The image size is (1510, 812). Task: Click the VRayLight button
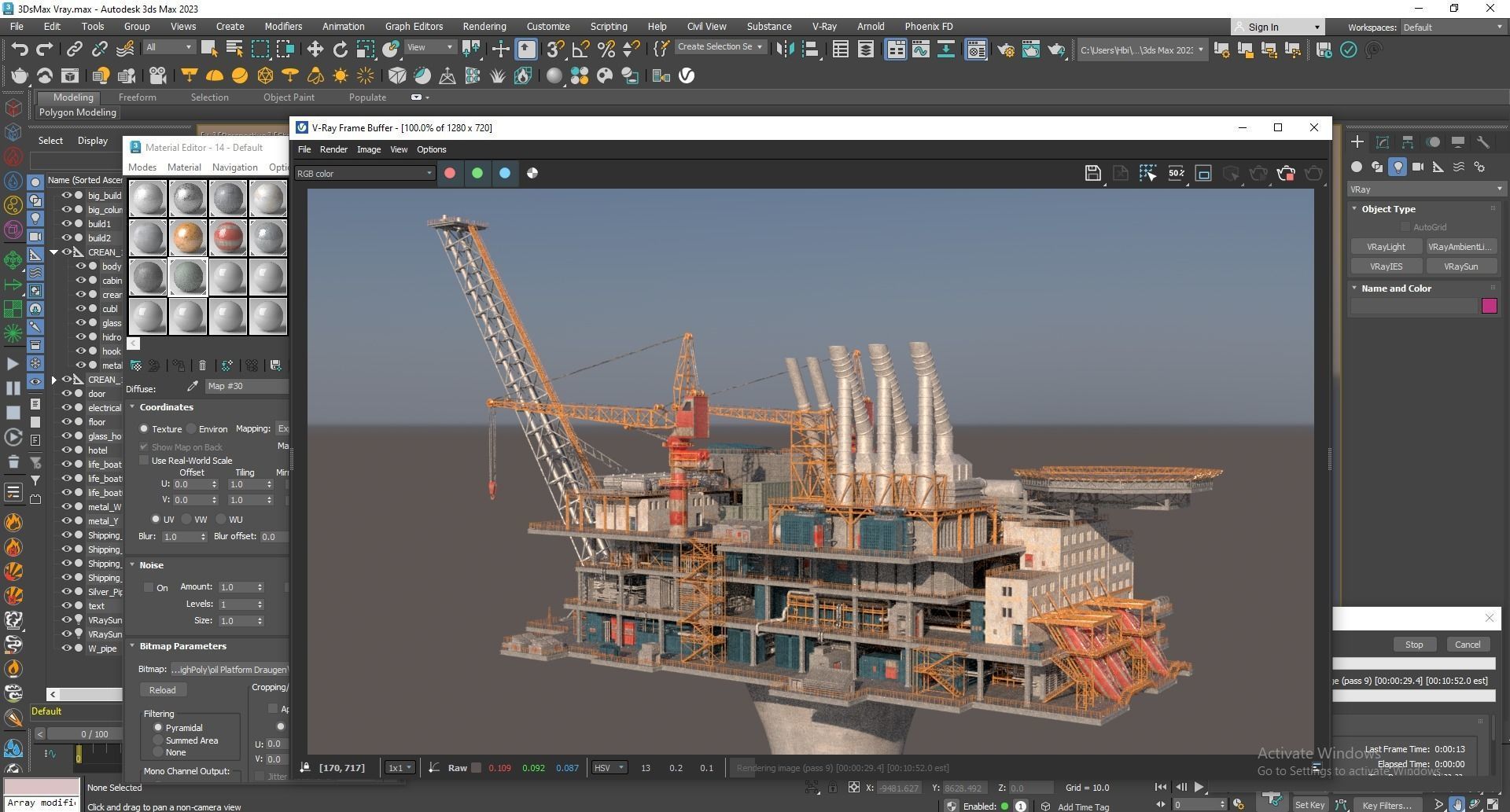1386,247
